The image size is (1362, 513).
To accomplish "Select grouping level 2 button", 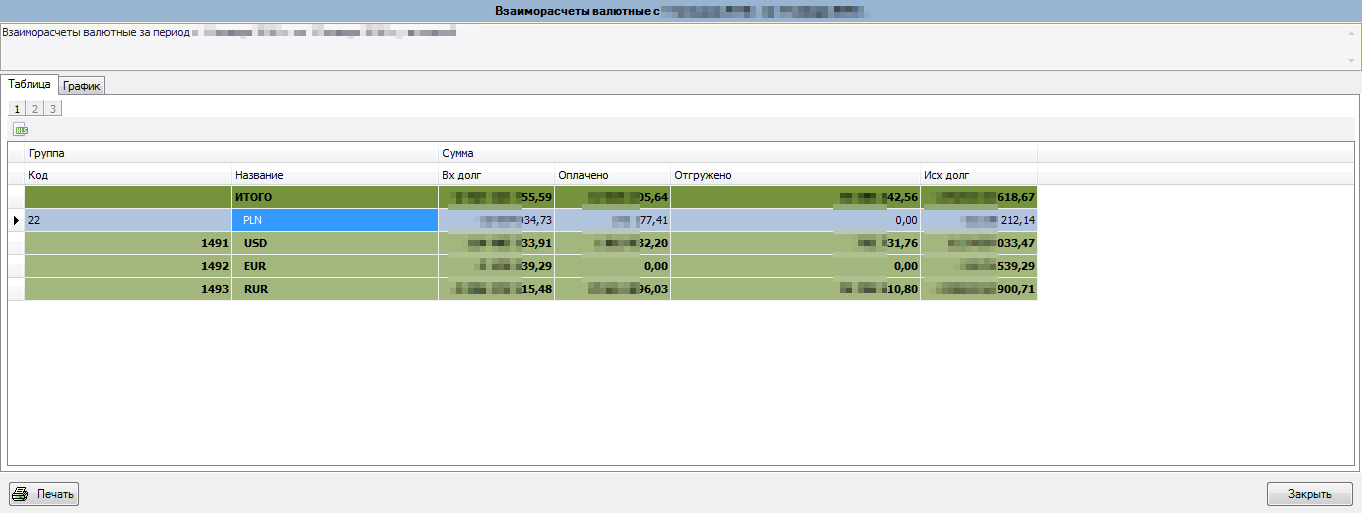I will coord(35,108).
